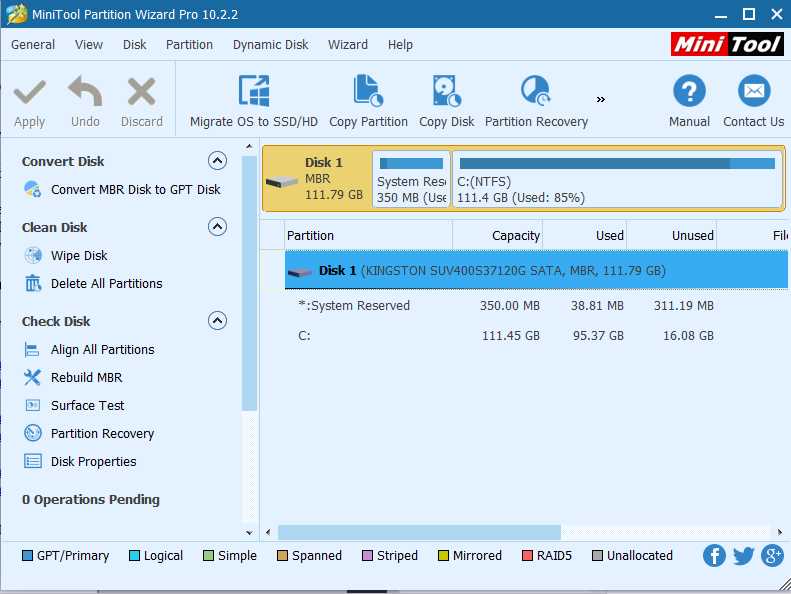Open the Copy Partition wizard icon
The image size is (791, 594).
(368, 90)
